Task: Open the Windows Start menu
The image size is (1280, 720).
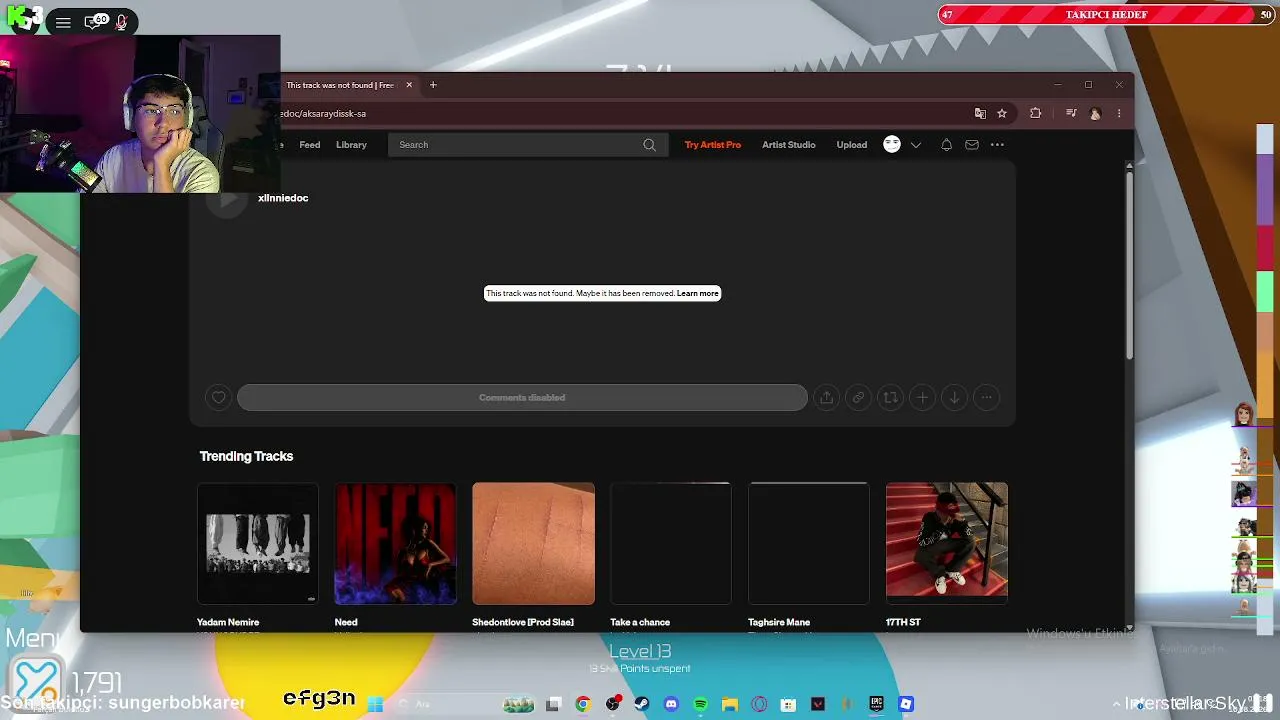Action: pos(375,704)
